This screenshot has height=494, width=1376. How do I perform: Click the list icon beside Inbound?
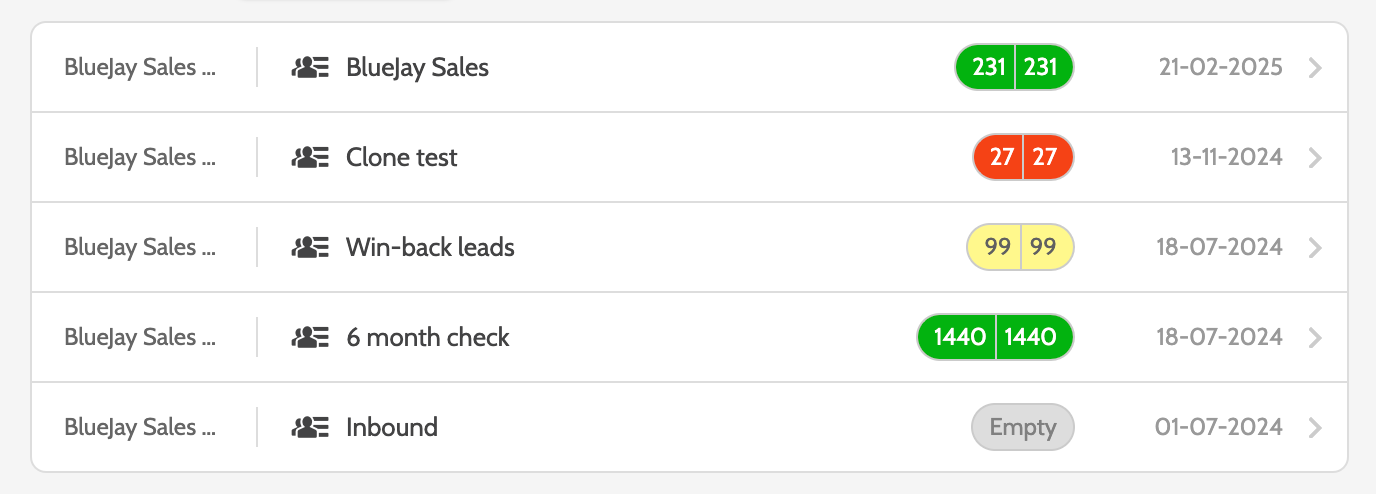tap(310, 428)
